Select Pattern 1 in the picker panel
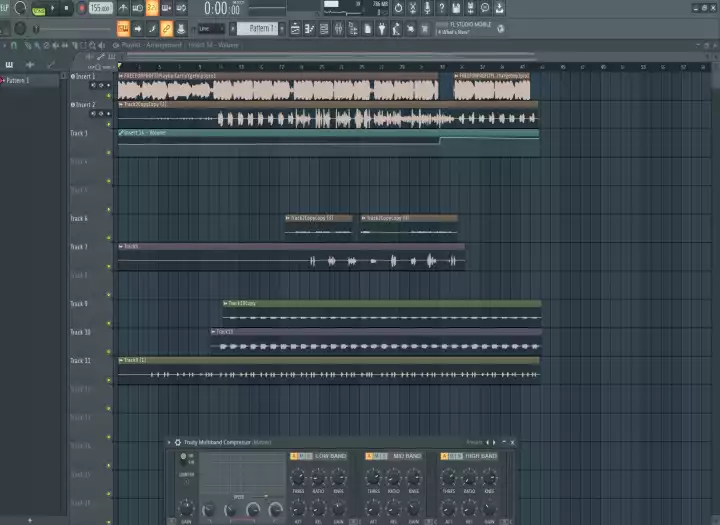This screenshot has height=525, width=720. click(x=29, y=80)
